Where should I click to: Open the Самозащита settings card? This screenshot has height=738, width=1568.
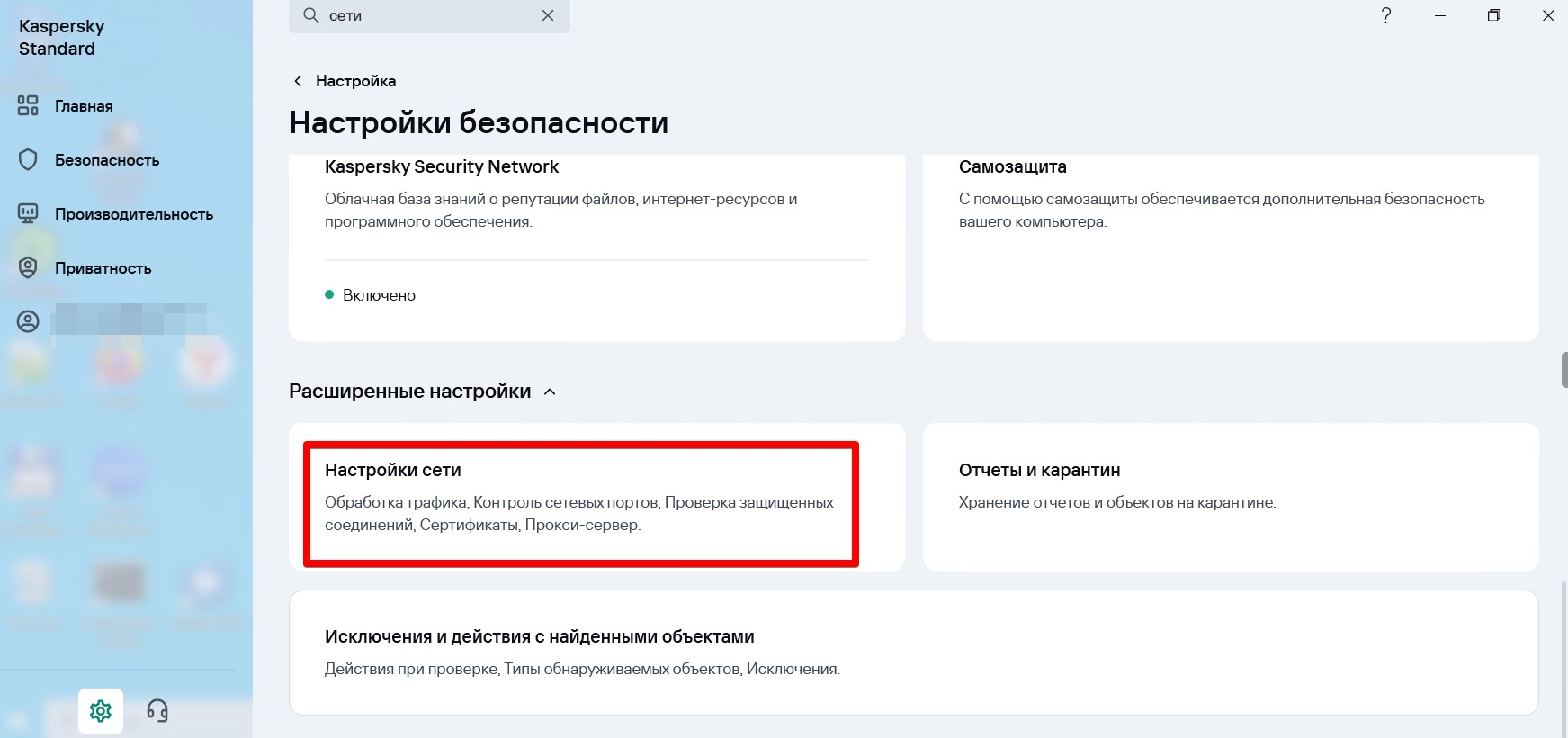click(1231, 247)
